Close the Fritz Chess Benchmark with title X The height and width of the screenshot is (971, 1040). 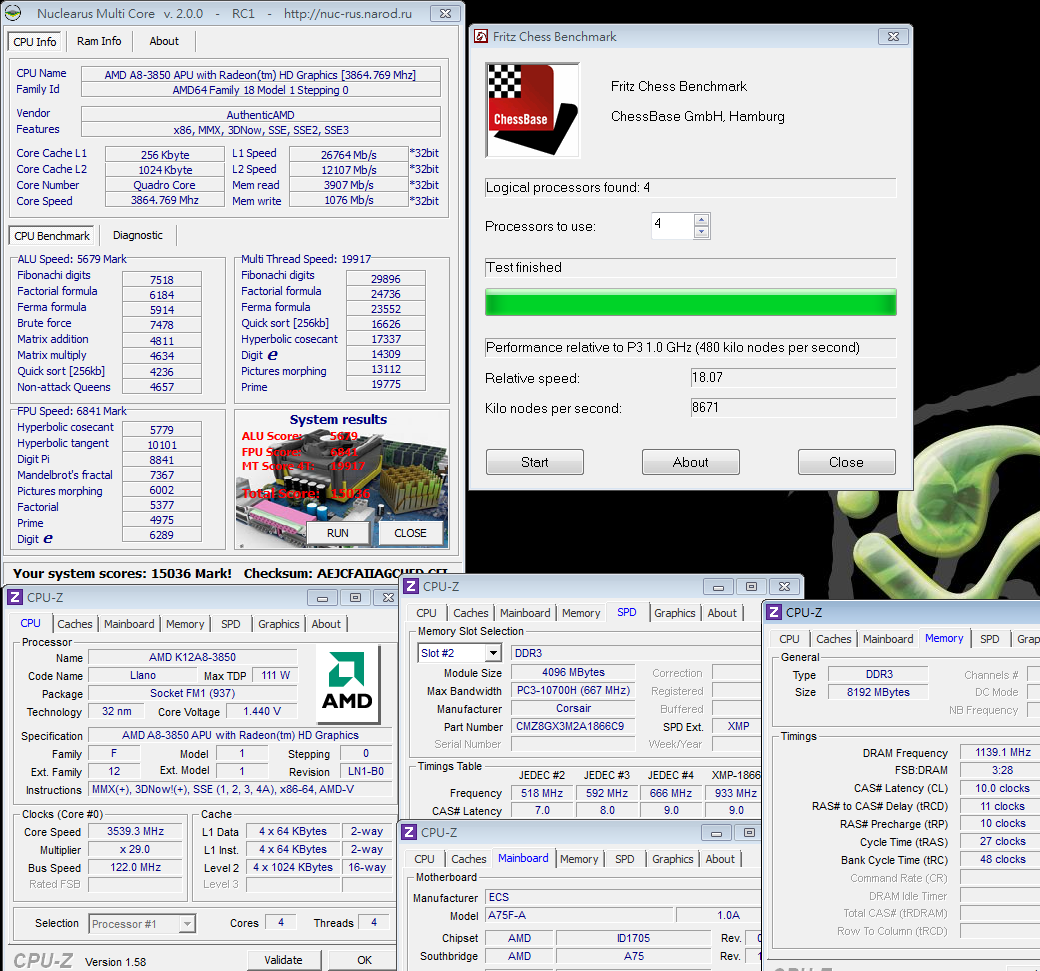click(893, 36)
